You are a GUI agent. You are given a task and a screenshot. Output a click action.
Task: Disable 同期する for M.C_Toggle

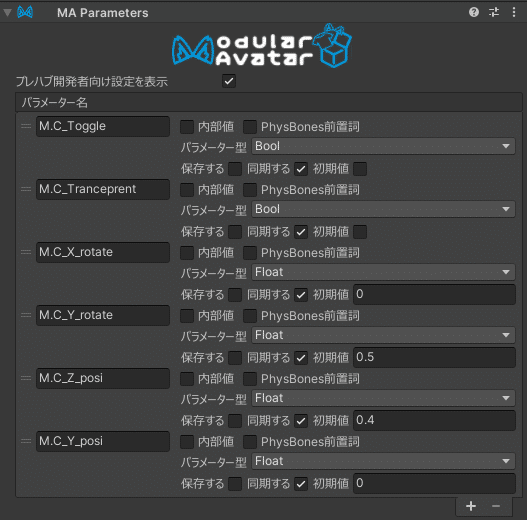click(301, 169)
